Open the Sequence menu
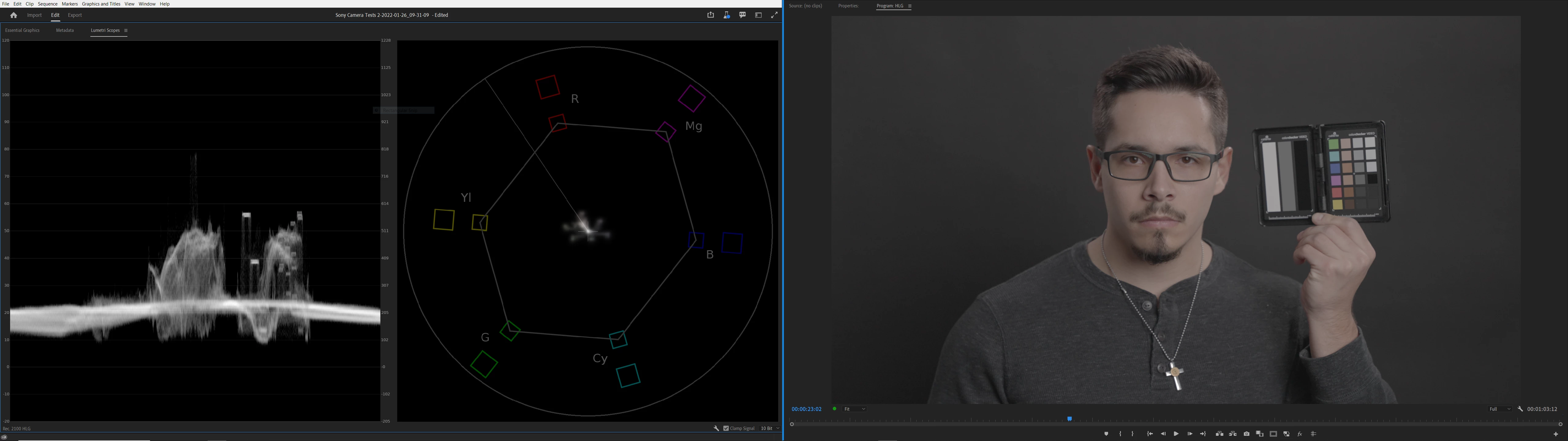 47,4
